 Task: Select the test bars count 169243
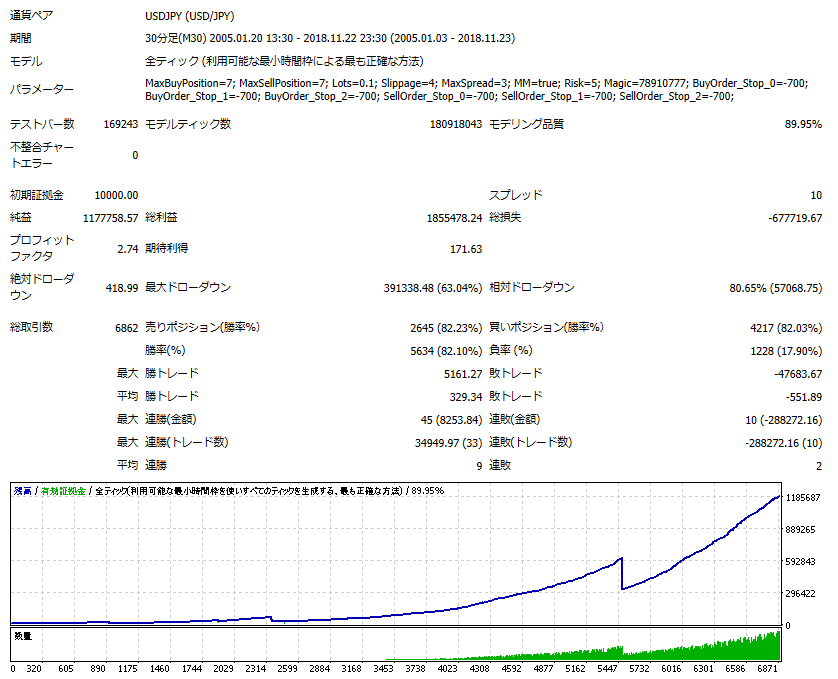click(121, 125)
